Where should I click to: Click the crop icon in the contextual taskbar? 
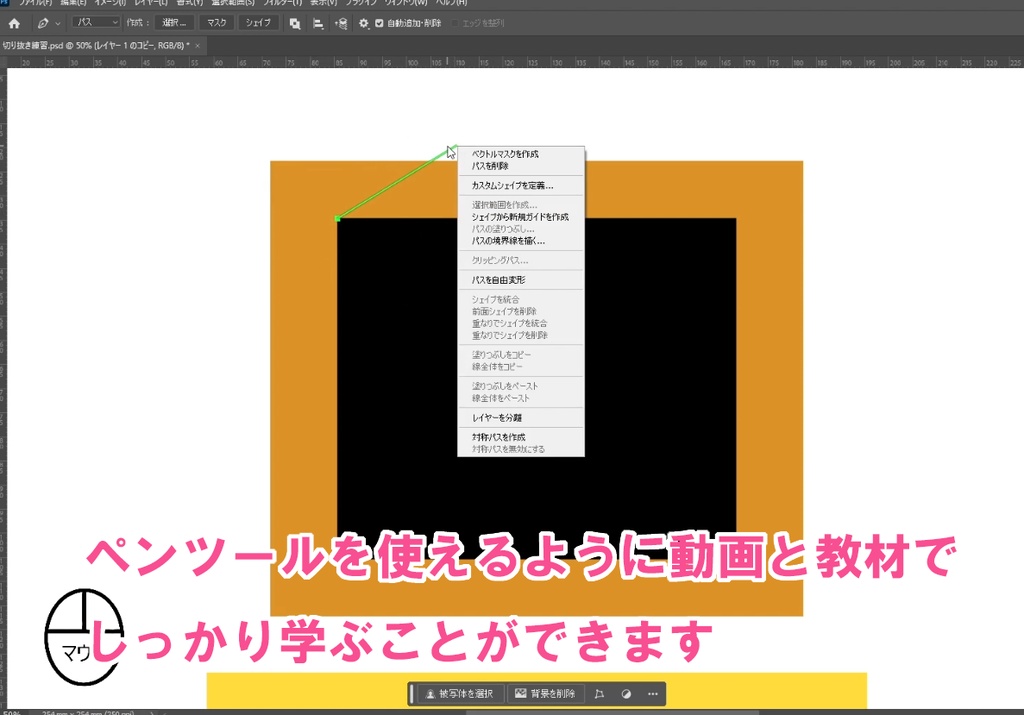tap(599, 693)
